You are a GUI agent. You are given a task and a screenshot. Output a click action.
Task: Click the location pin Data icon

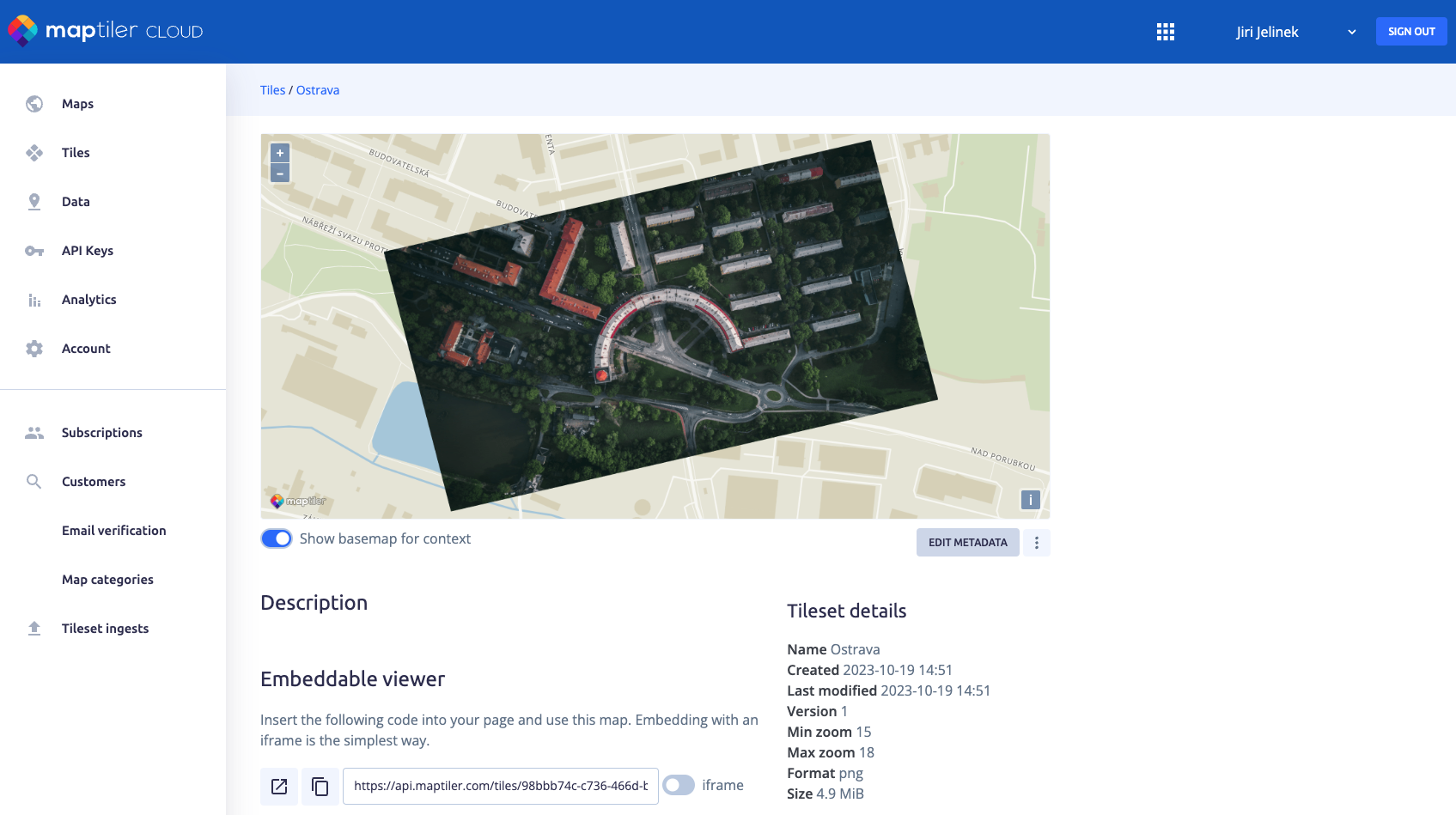click(x=34, y=202)
